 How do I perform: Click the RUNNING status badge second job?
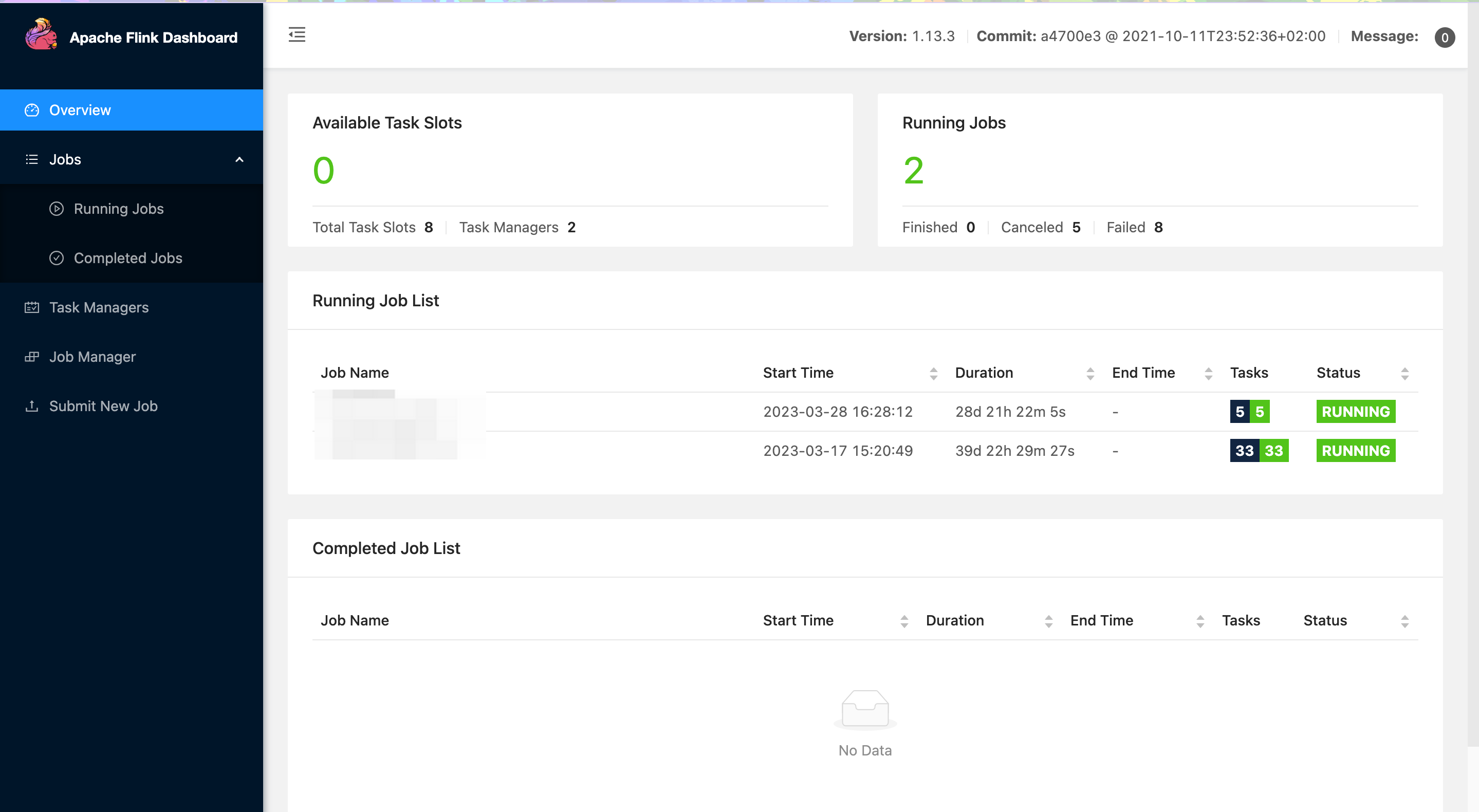(x=1357, y=451)
